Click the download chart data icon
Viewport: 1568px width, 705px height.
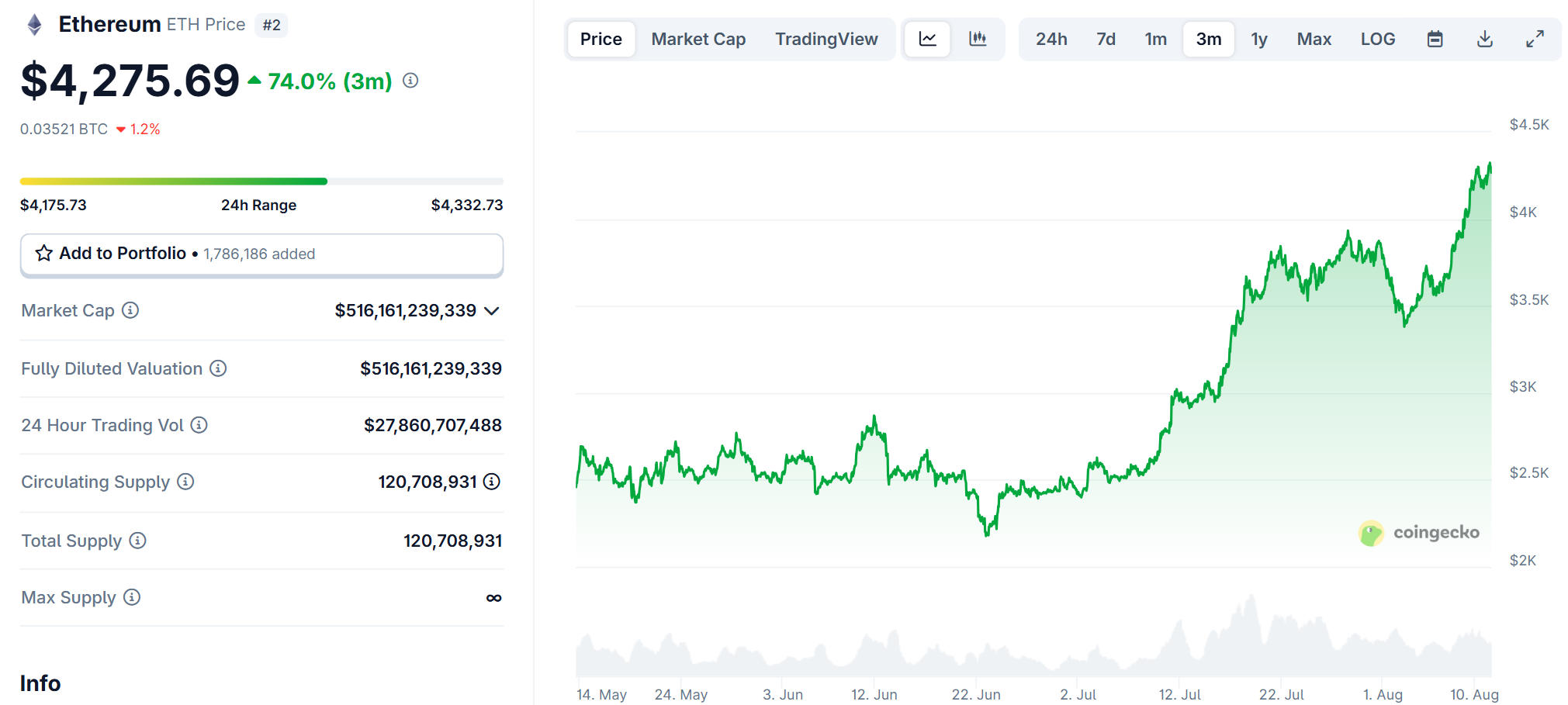[1484, 39]
